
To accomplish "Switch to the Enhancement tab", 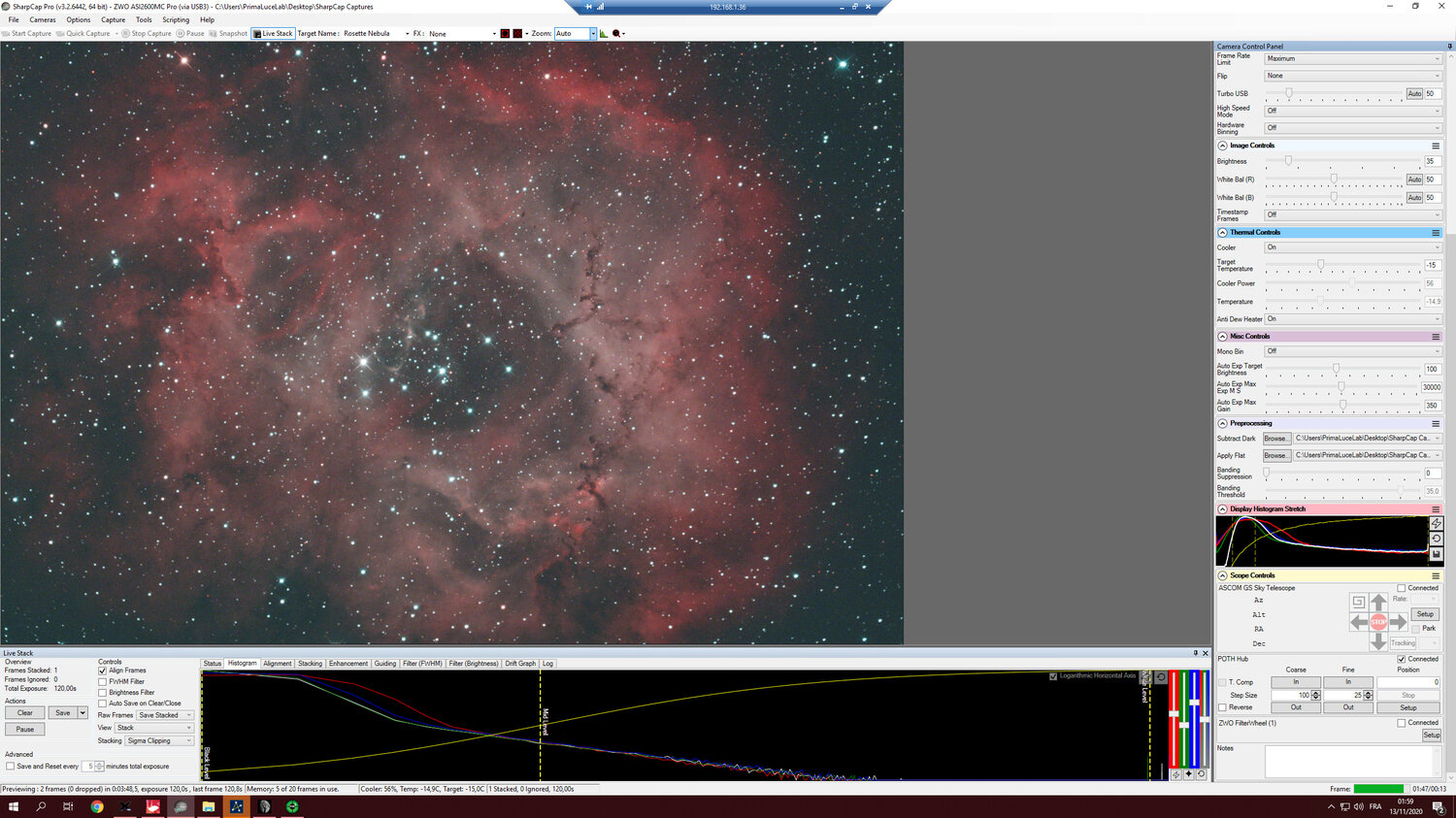I will [x=348, y=664].
